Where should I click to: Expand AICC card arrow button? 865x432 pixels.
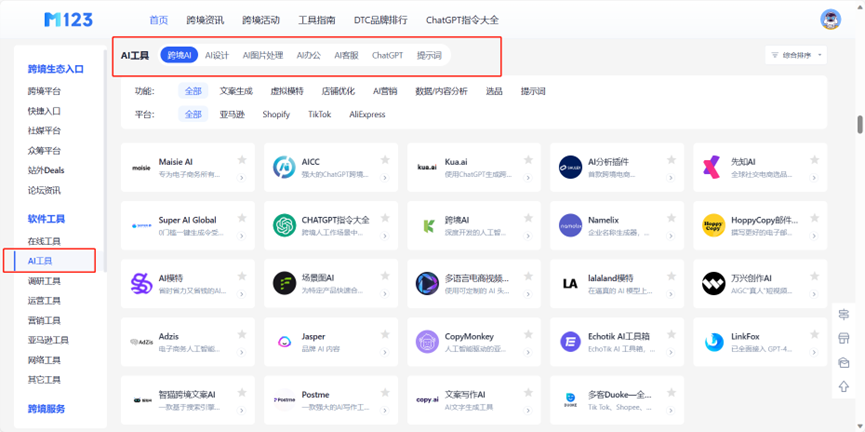coord(385,178)
